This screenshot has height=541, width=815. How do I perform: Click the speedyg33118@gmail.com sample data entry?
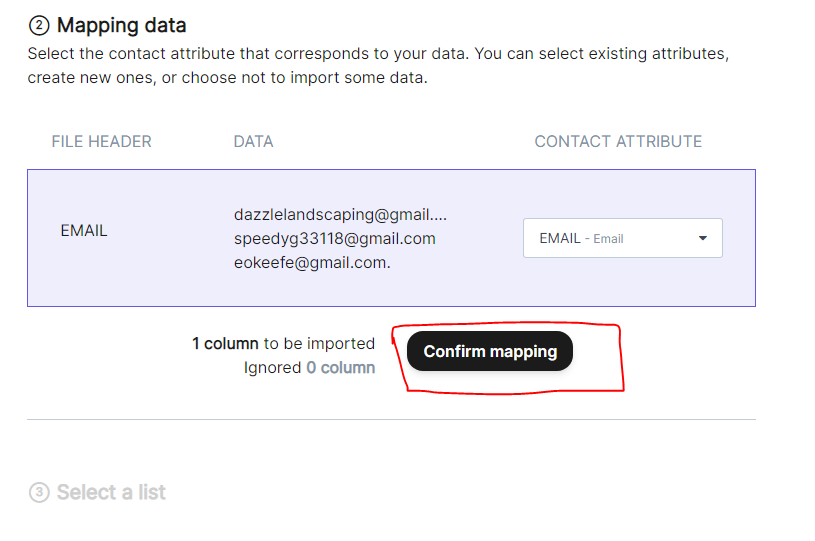[x=334, y=238]
